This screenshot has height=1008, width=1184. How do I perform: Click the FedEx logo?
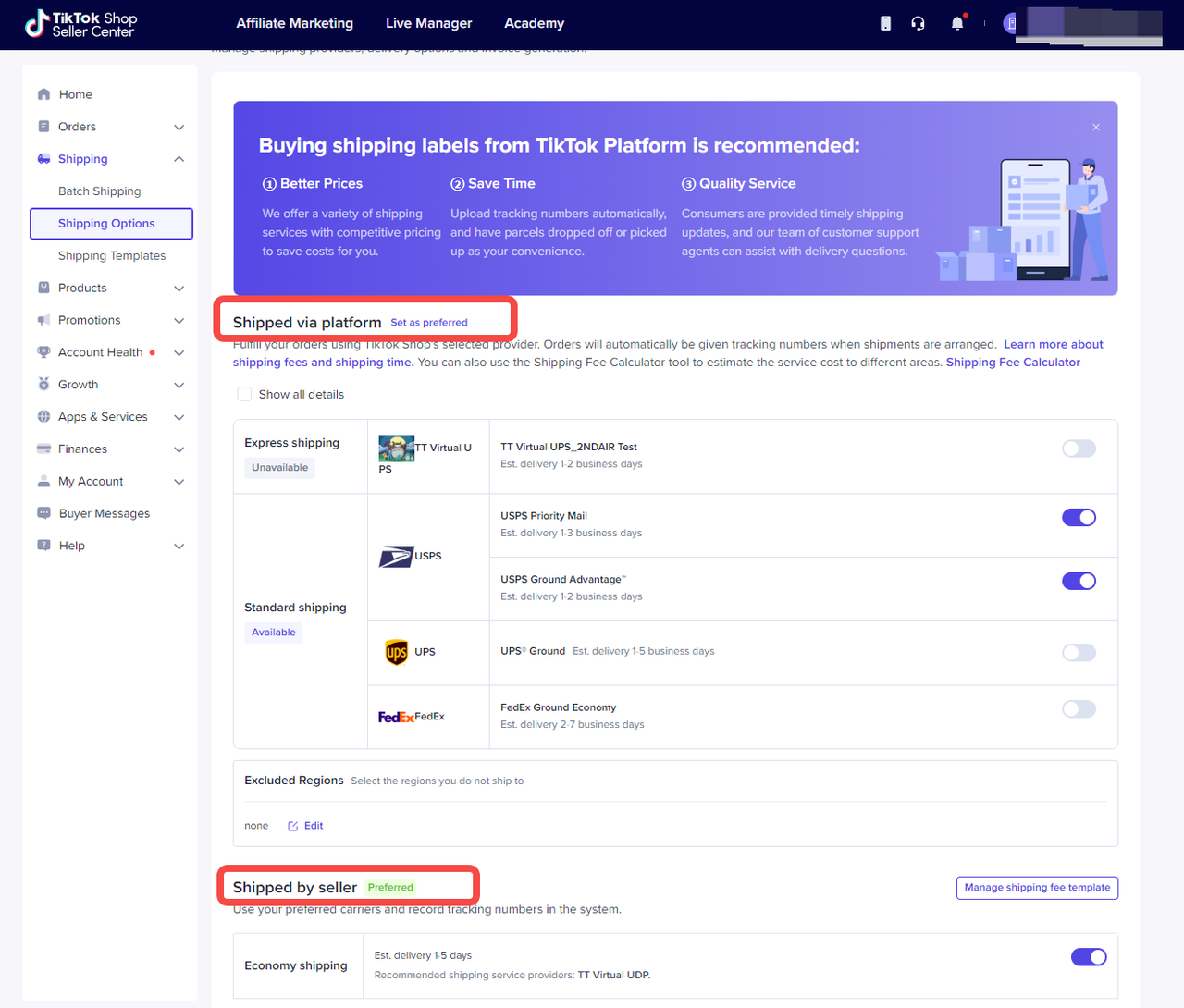point(396,717)
